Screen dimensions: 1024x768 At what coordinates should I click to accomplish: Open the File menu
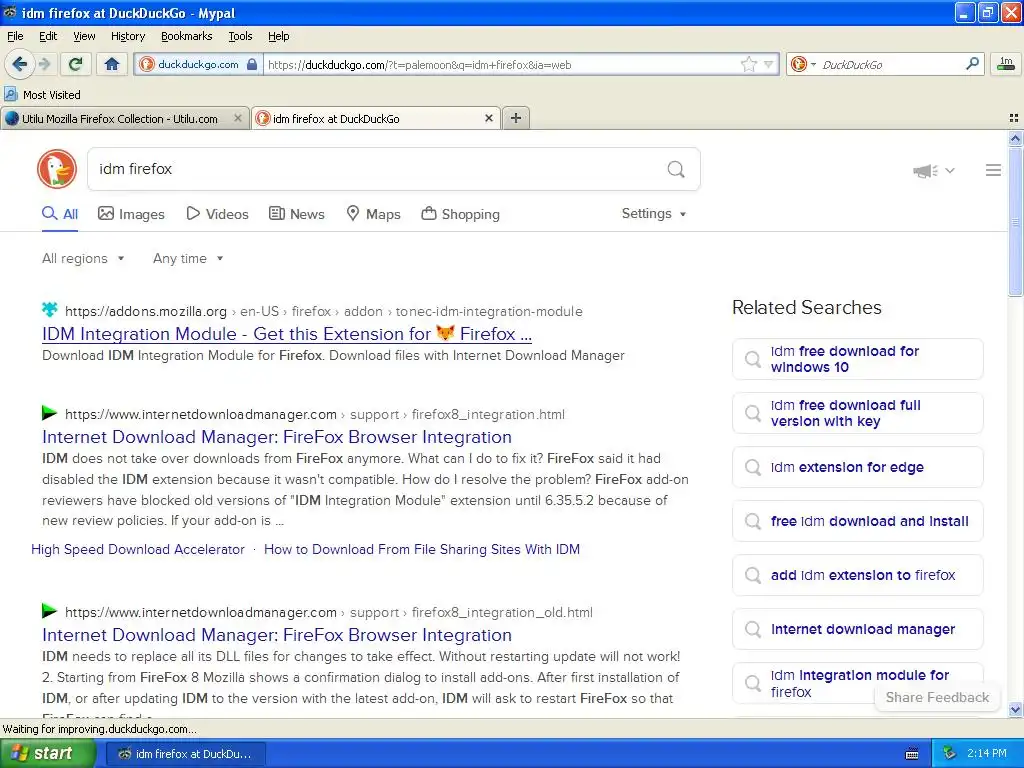pos(15,36)
